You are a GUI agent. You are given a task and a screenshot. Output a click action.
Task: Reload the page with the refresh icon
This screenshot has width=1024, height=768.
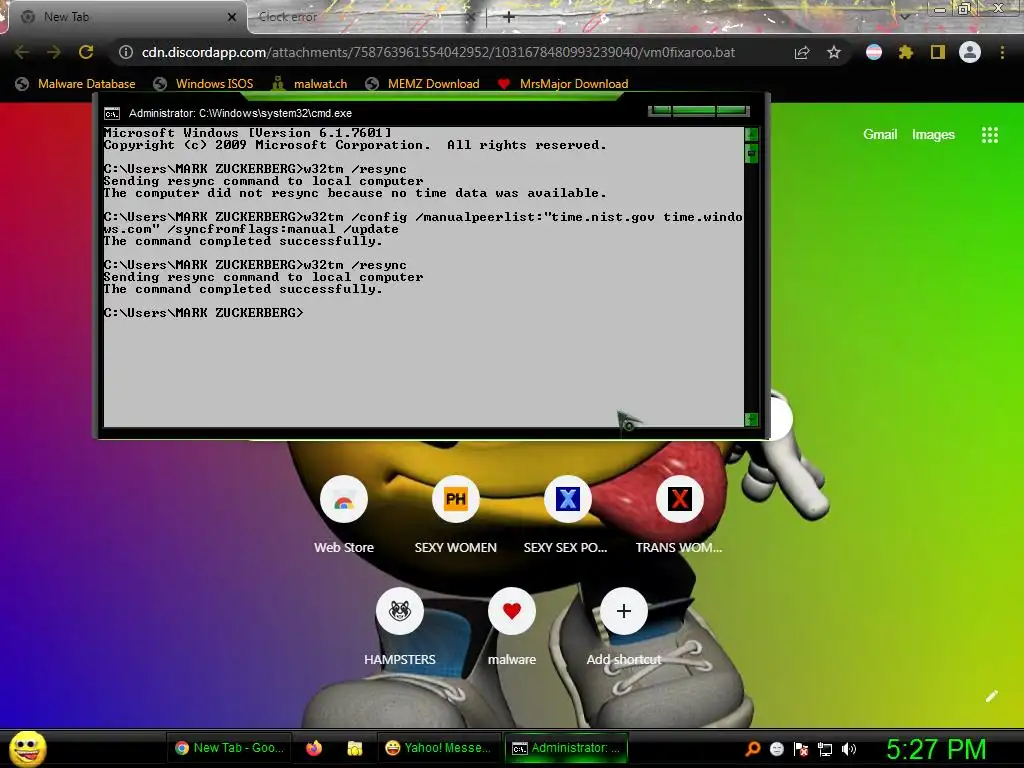(x=86, y=52)
